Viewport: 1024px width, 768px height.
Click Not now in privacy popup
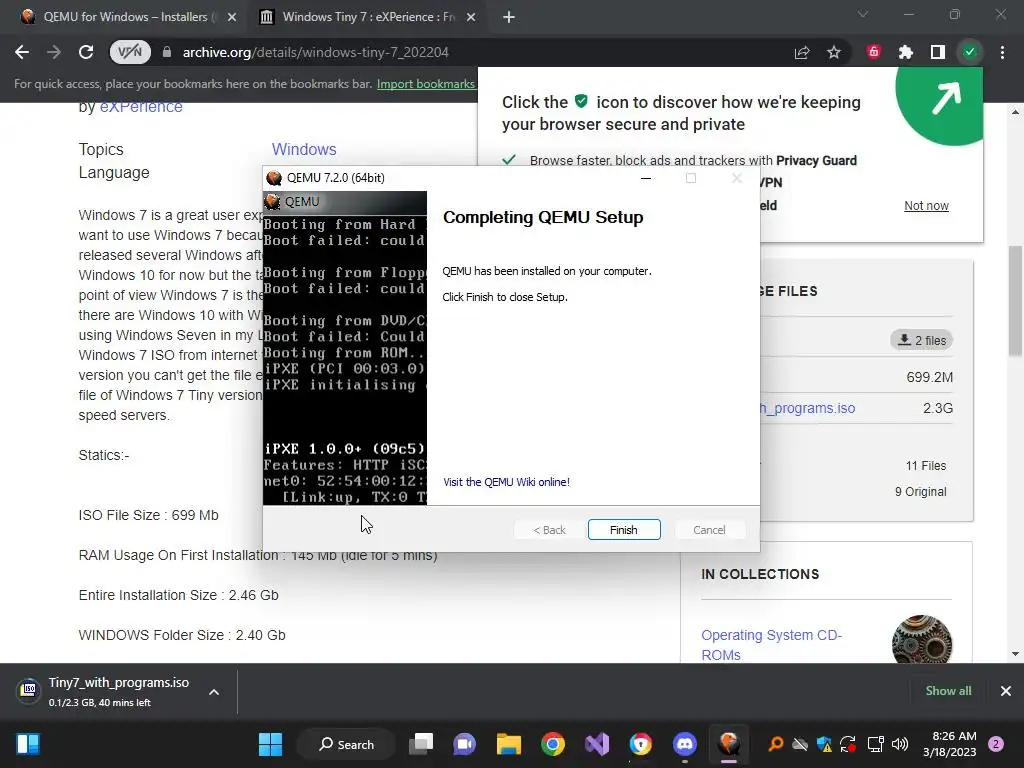pos(926,206)
